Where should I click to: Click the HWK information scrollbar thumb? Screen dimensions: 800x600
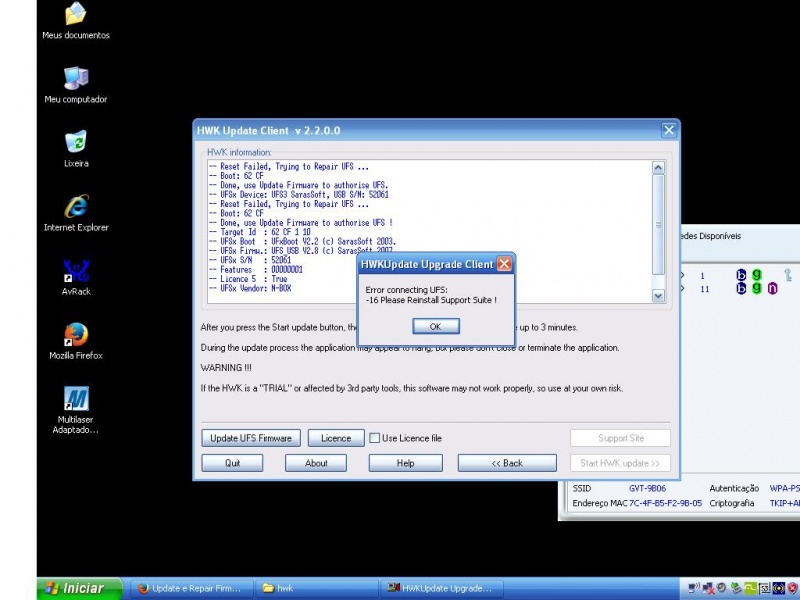pyautogui.click(x=658, y=224)
